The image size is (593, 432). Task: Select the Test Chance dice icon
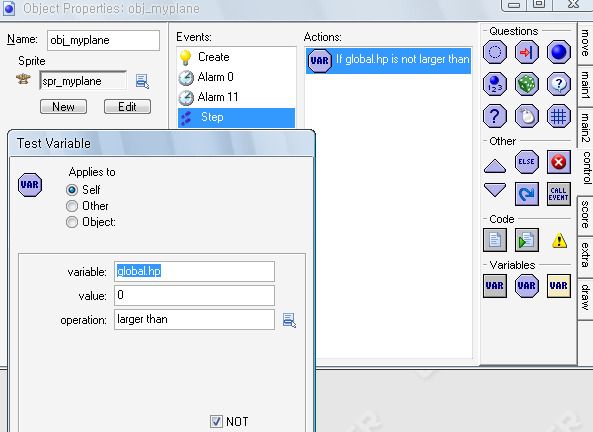pos(526,84)
